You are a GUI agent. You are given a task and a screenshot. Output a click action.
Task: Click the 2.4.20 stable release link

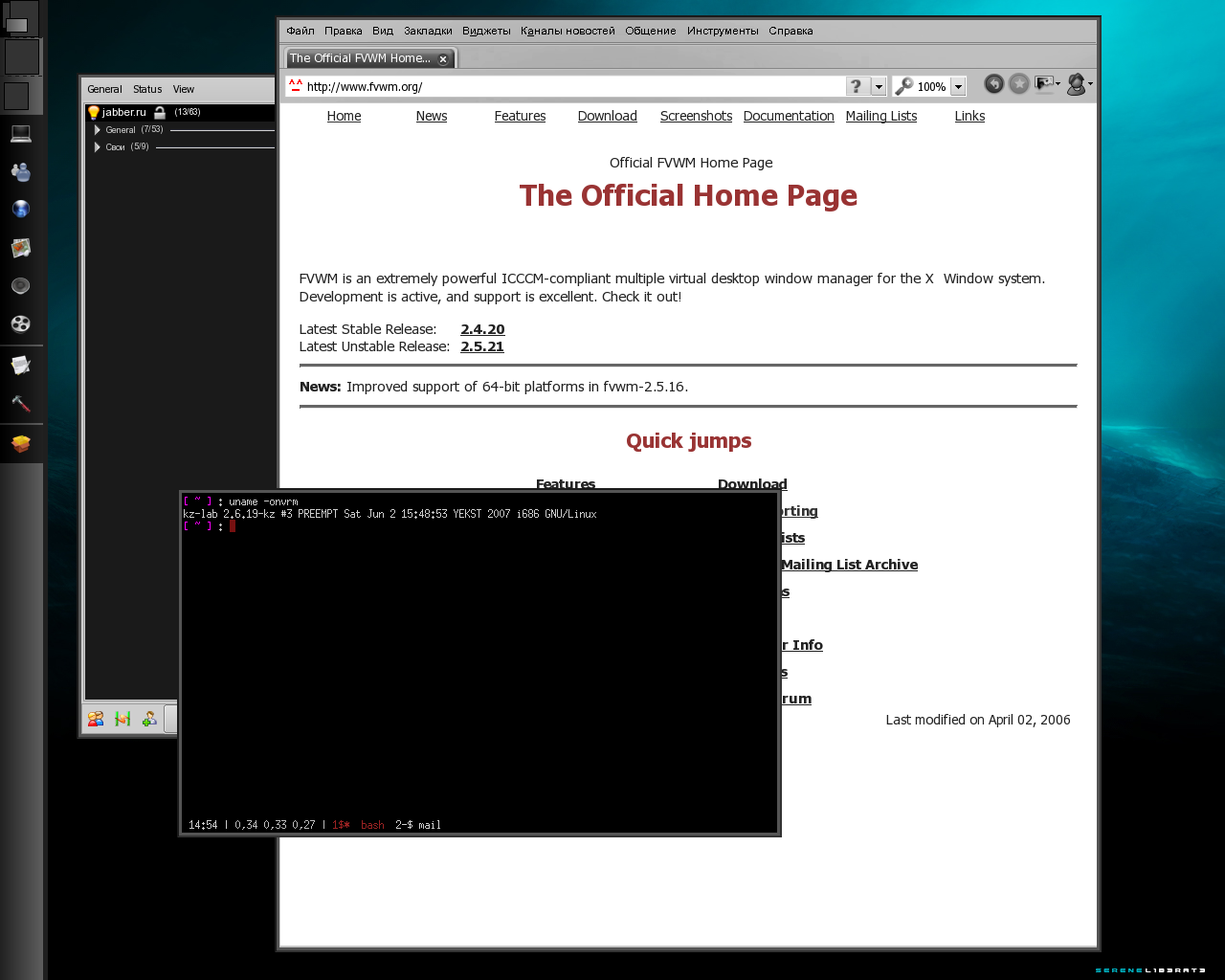482,329
